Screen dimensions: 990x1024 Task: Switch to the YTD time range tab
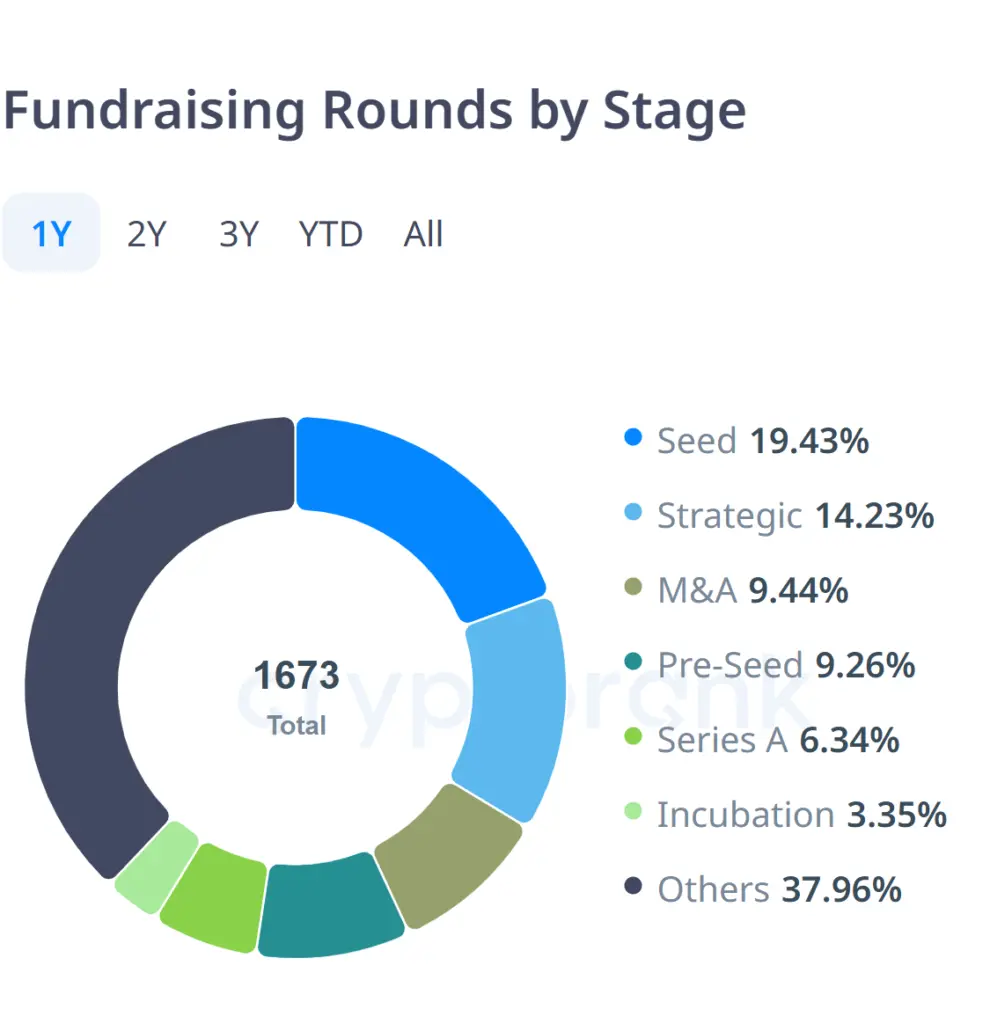point(329,234)
